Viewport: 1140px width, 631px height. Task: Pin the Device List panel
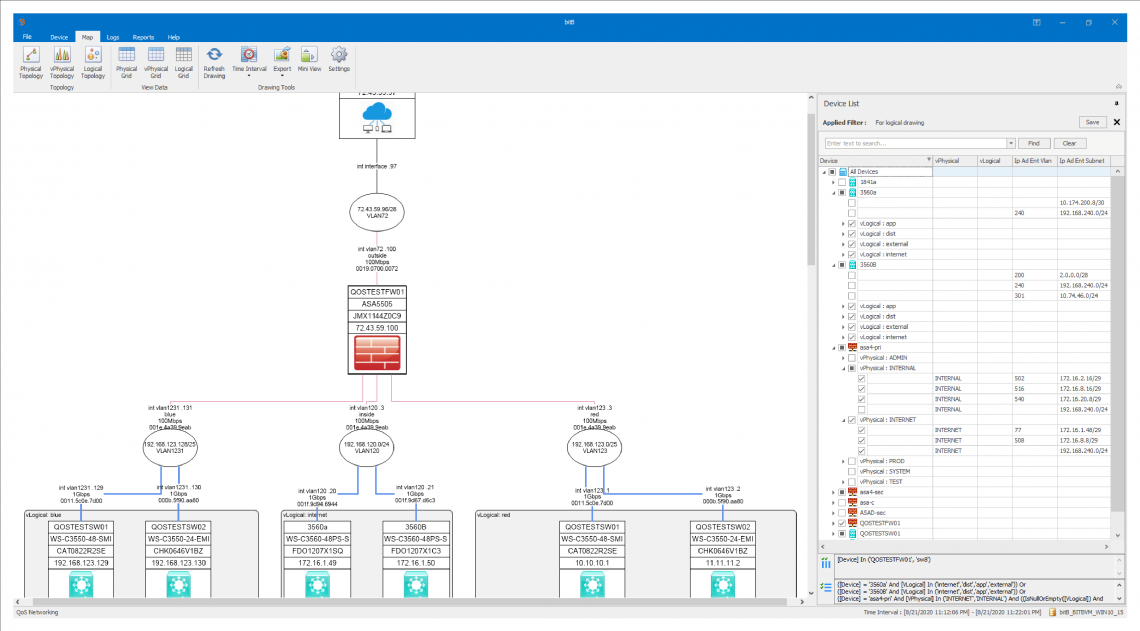(x=1117, y=104)
